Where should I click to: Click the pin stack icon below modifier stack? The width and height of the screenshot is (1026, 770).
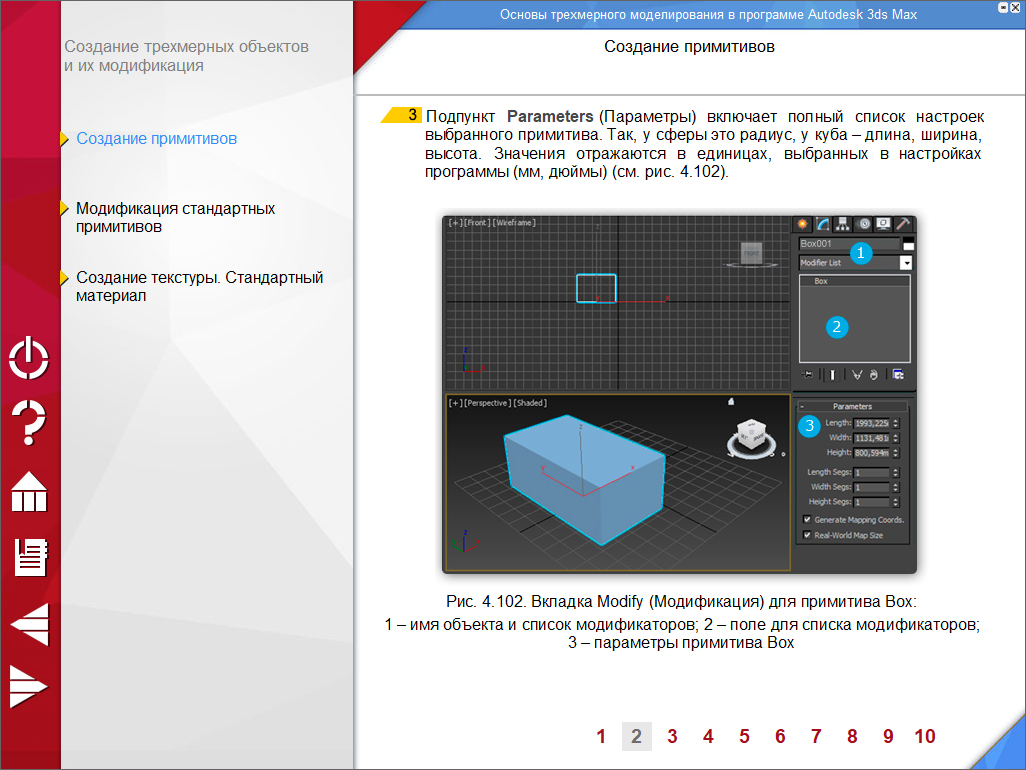point(808,375)
